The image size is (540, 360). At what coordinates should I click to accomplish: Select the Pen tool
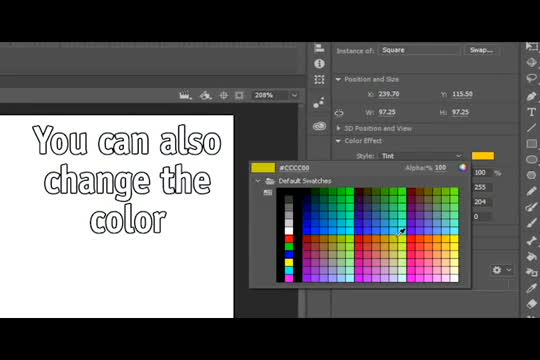pos(531,96)
